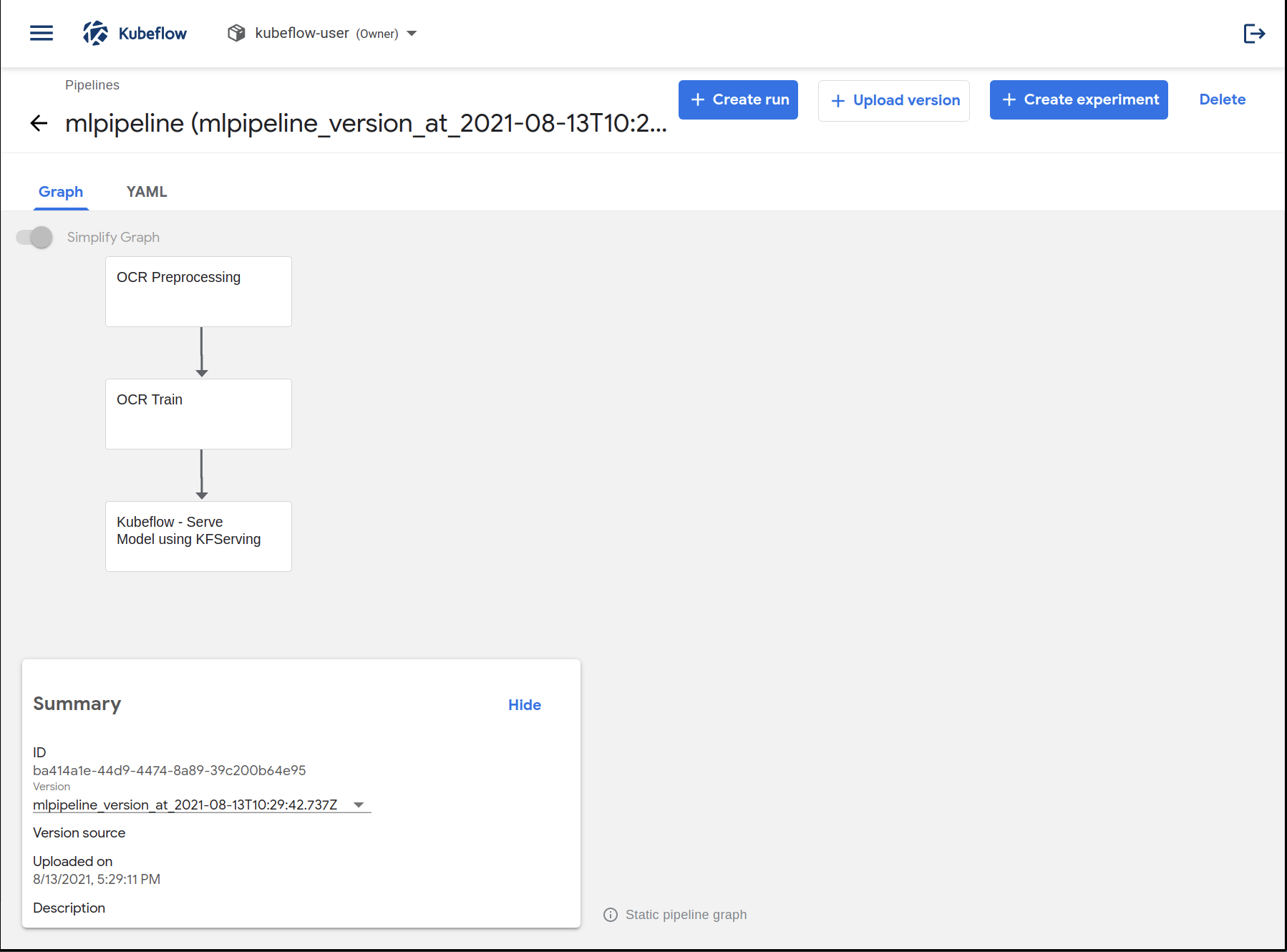Screen dimensions: 1287x952
Task: Click the Create run button
Action: point(738,99)
